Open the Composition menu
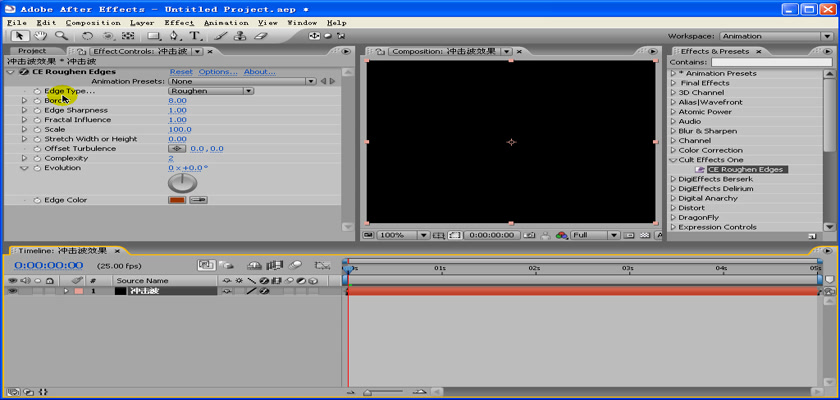The width and height of the screenshot is (840, 400). (93, 23)
